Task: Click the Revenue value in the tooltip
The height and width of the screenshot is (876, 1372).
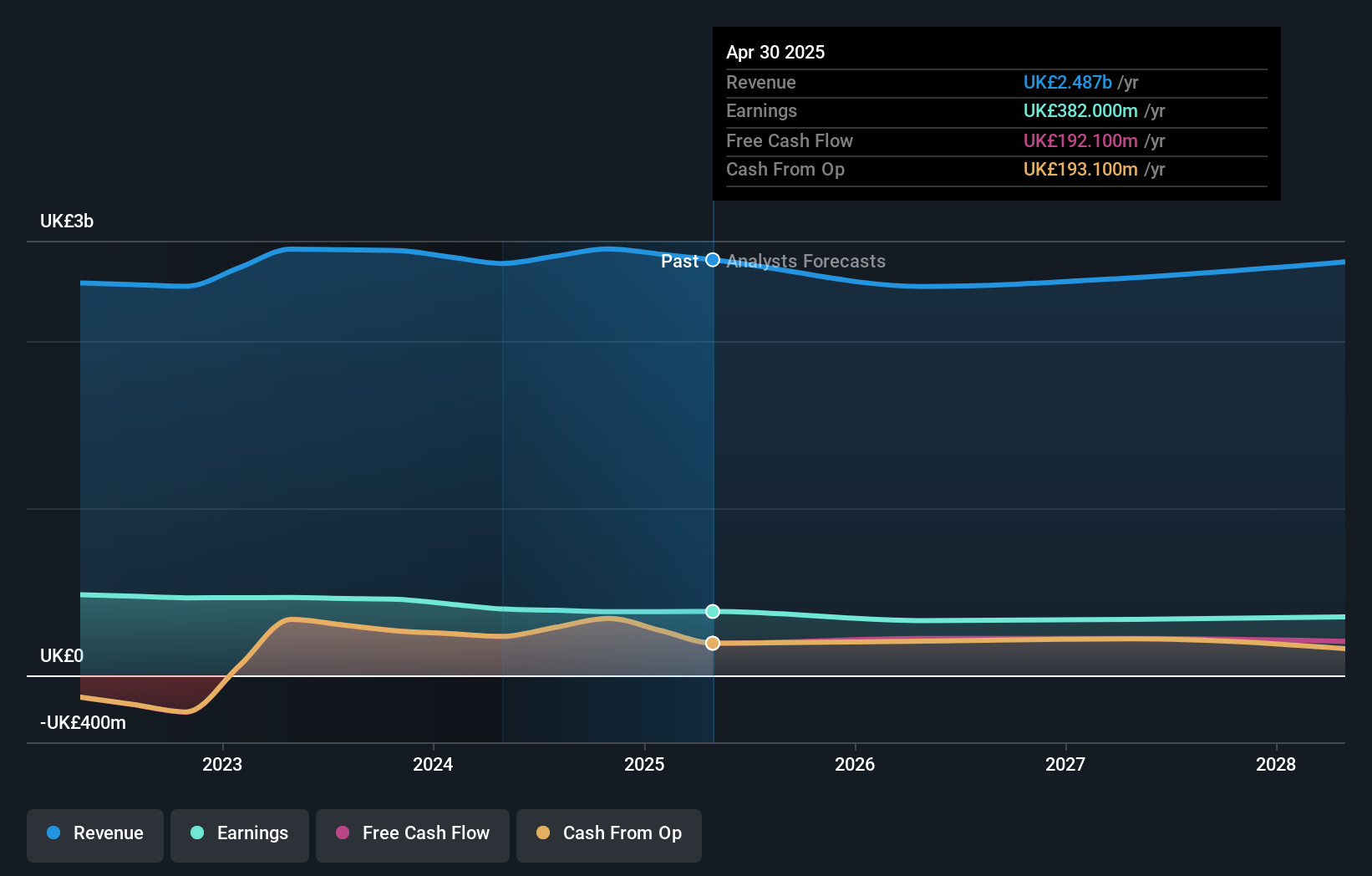Action: click(x=1067, y=82)
